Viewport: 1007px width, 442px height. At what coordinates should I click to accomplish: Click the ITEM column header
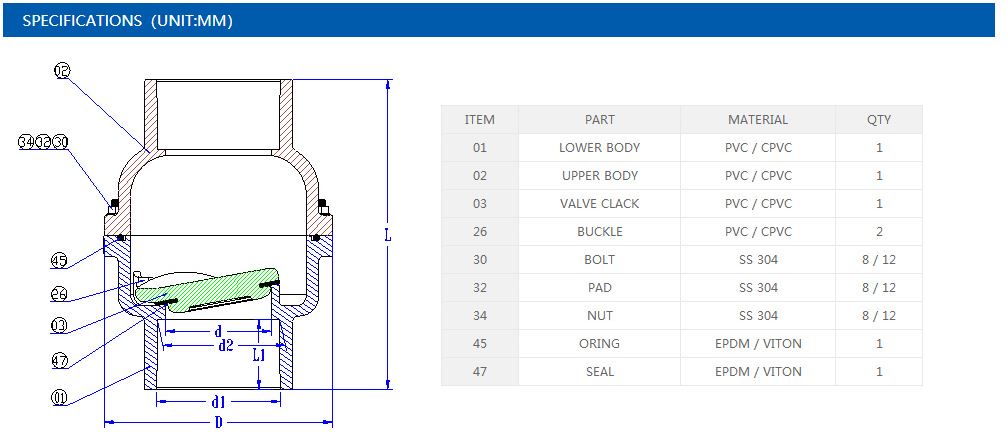(479, 120)
